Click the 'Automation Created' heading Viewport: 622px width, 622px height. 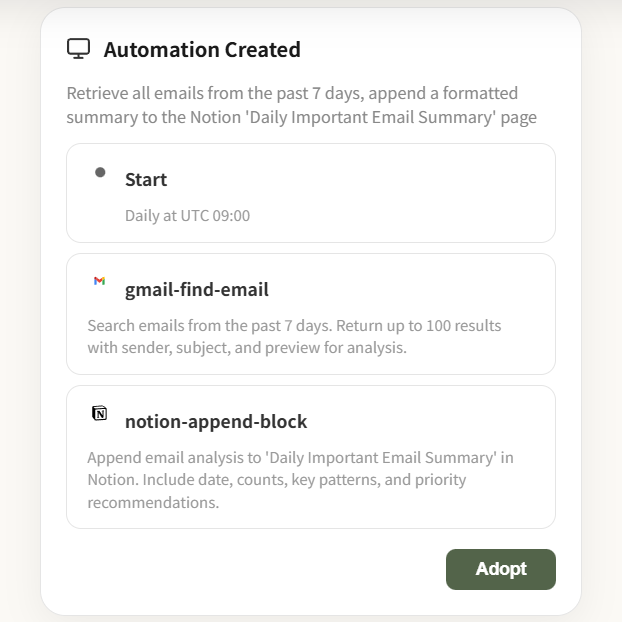pyautogui.click(x=202, y=49)
